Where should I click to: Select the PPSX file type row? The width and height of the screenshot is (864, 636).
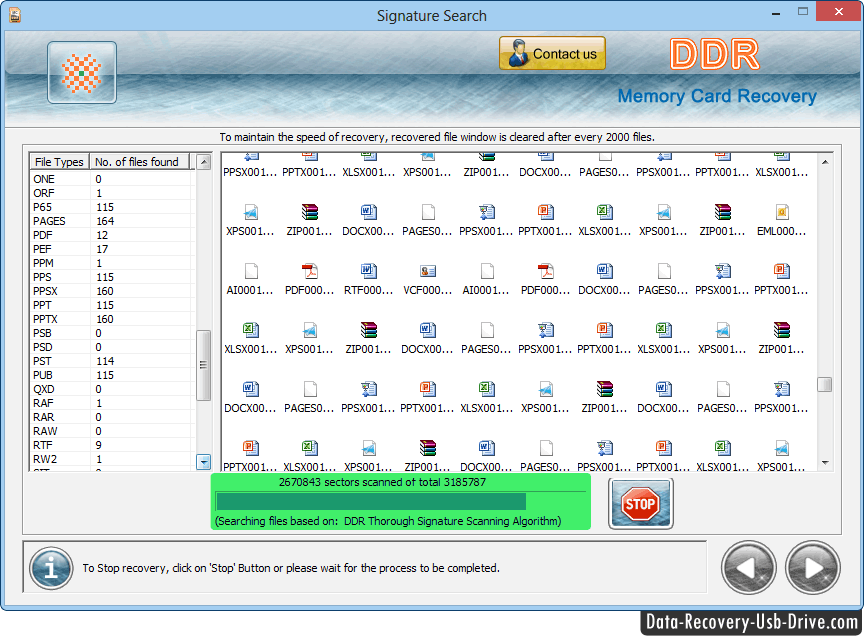pos(112,291)
